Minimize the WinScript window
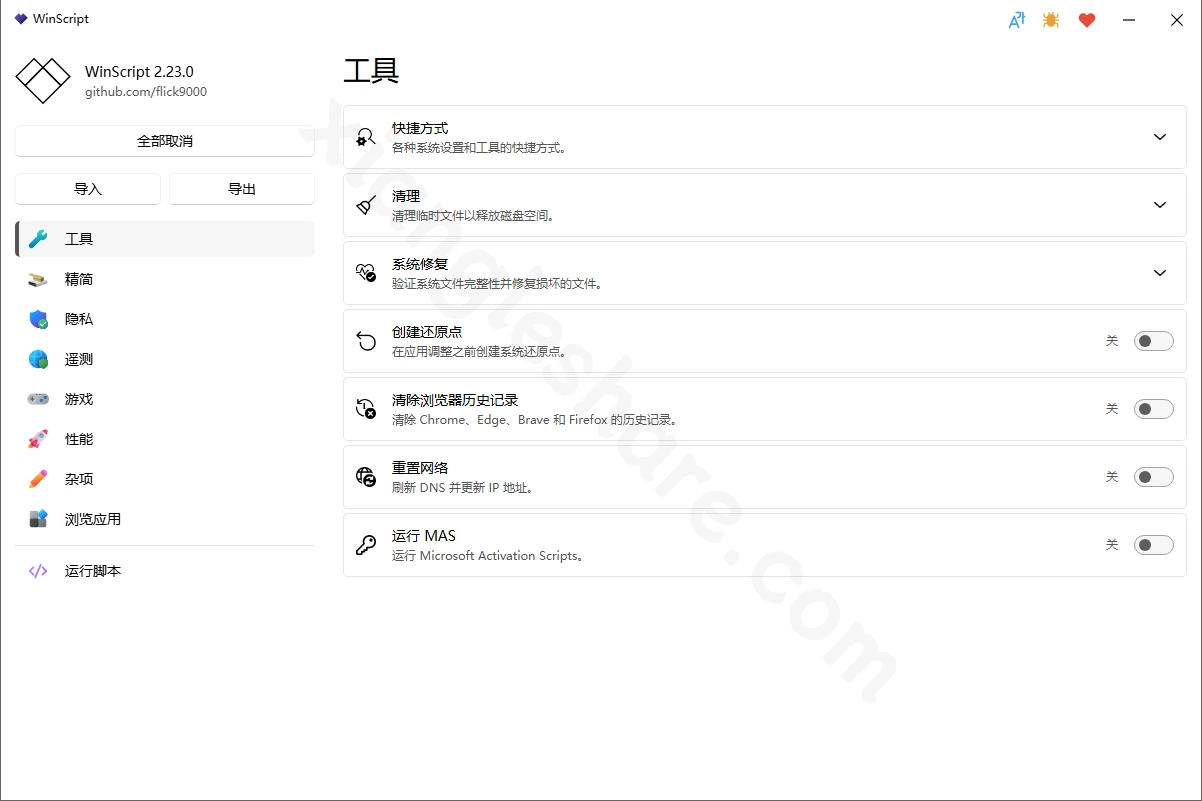 1129,19
